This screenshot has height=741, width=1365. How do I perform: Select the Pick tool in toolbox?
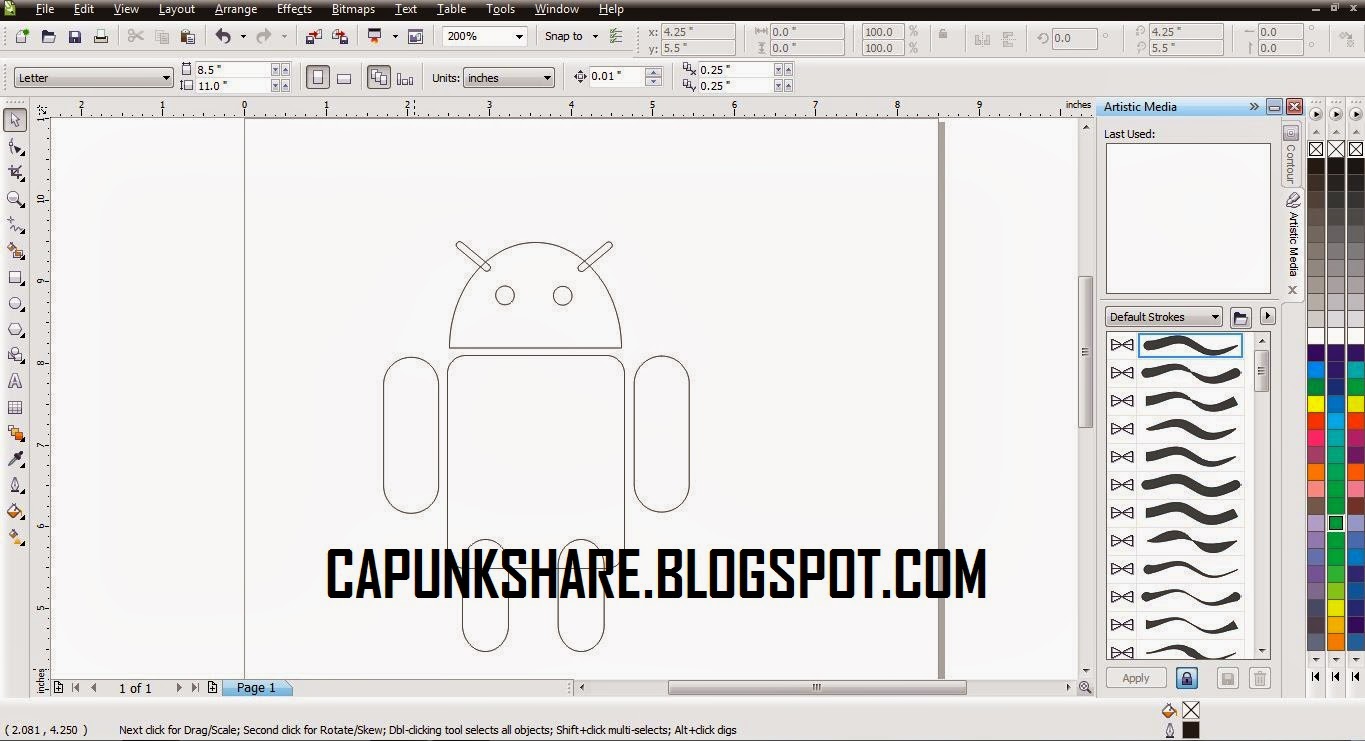click(x=15, y=121)
